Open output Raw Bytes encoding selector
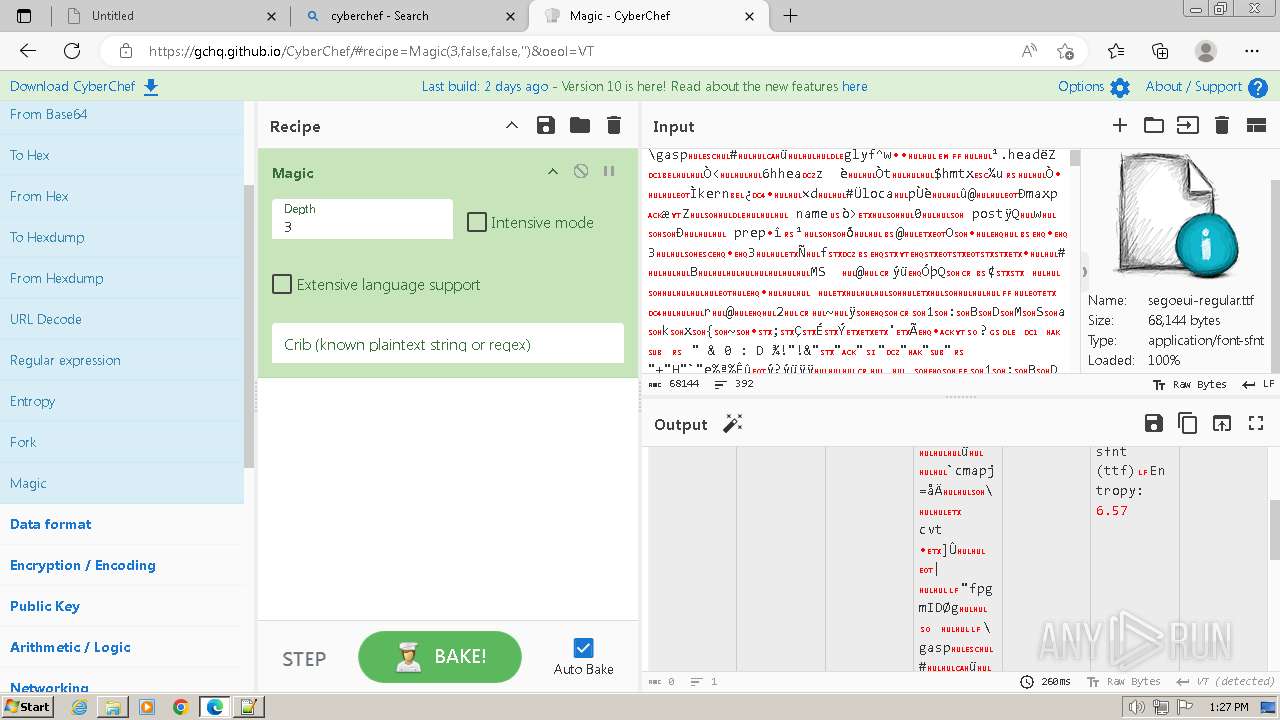Screen dimensions: 1280x720 tap(1124, 681)
